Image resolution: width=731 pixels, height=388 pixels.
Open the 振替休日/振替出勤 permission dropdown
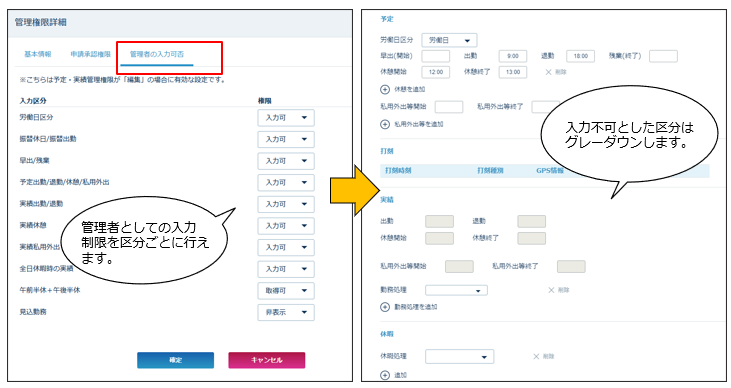pyautogui.click(x=286, y=139)
